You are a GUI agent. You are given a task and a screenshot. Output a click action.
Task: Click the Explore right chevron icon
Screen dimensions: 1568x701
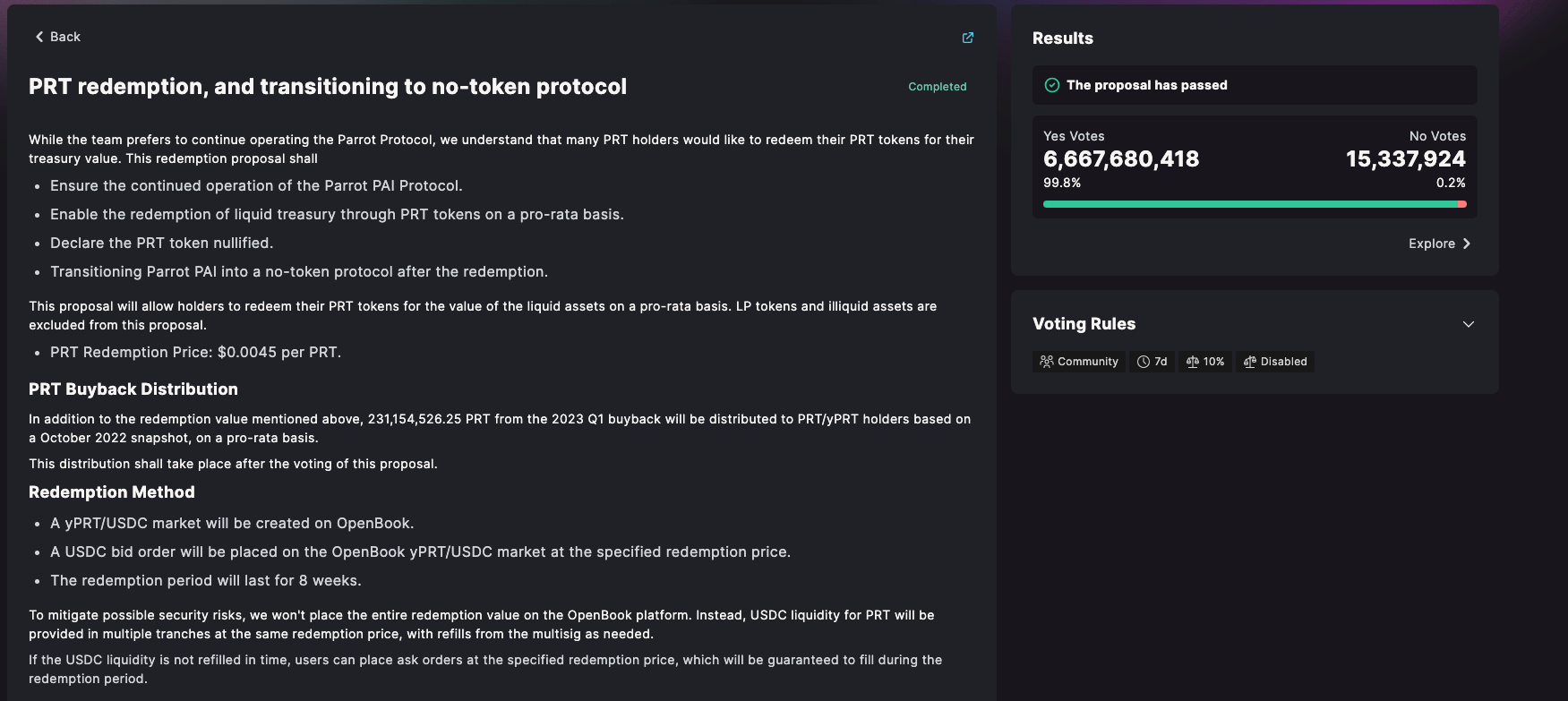1467,244
